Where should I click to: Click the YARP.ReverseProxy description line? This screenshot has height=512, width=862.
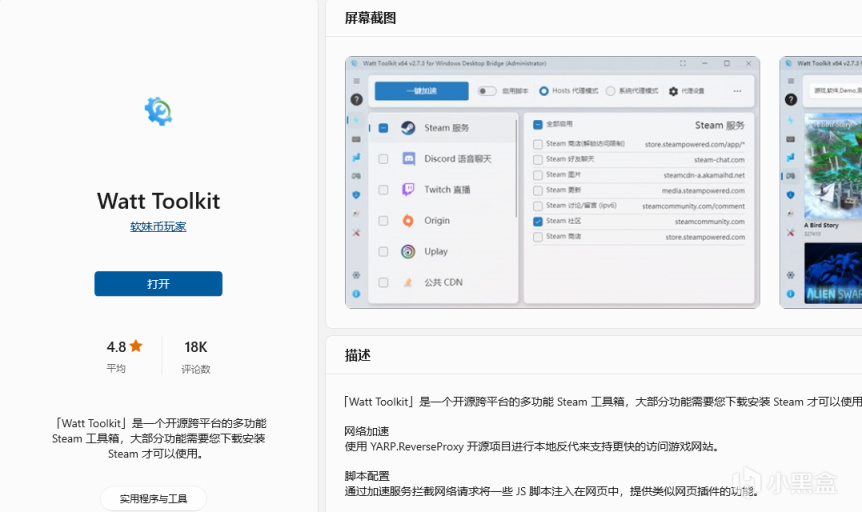(x=532, y=447)
